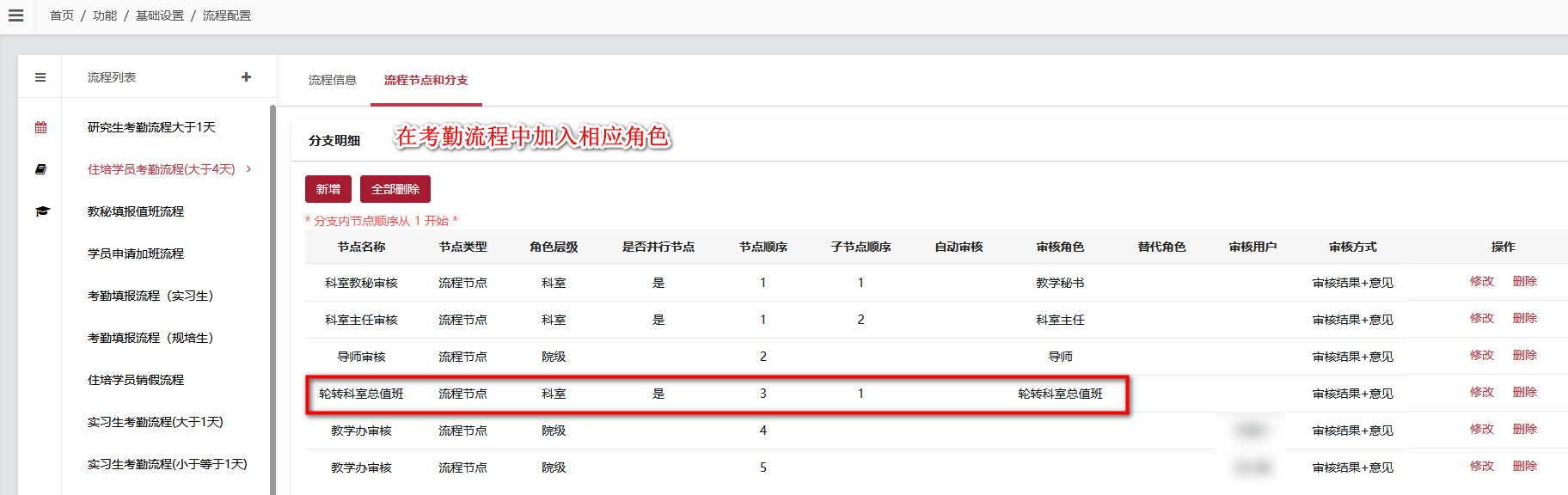Open 实习生考勤流程(大于1天) process
1568x495 pixels.
155,422
